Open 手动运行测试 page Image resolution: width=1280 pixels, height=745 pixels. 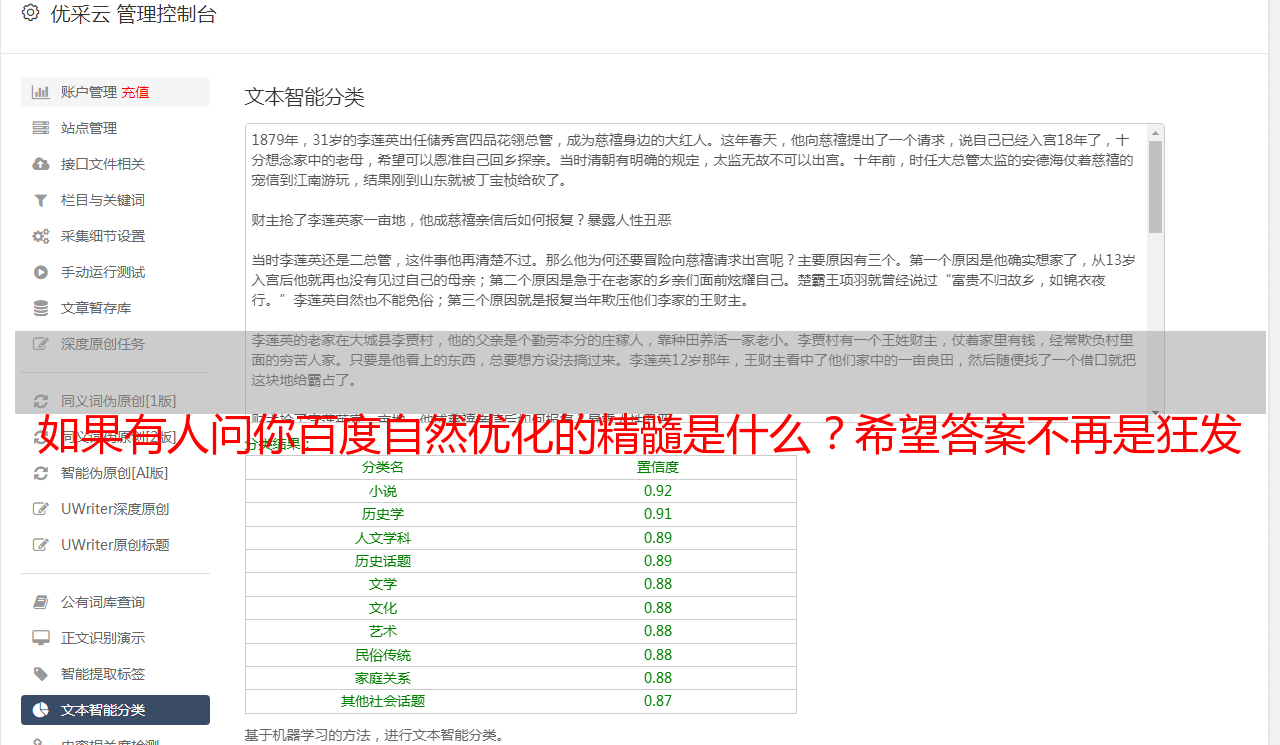115,272
